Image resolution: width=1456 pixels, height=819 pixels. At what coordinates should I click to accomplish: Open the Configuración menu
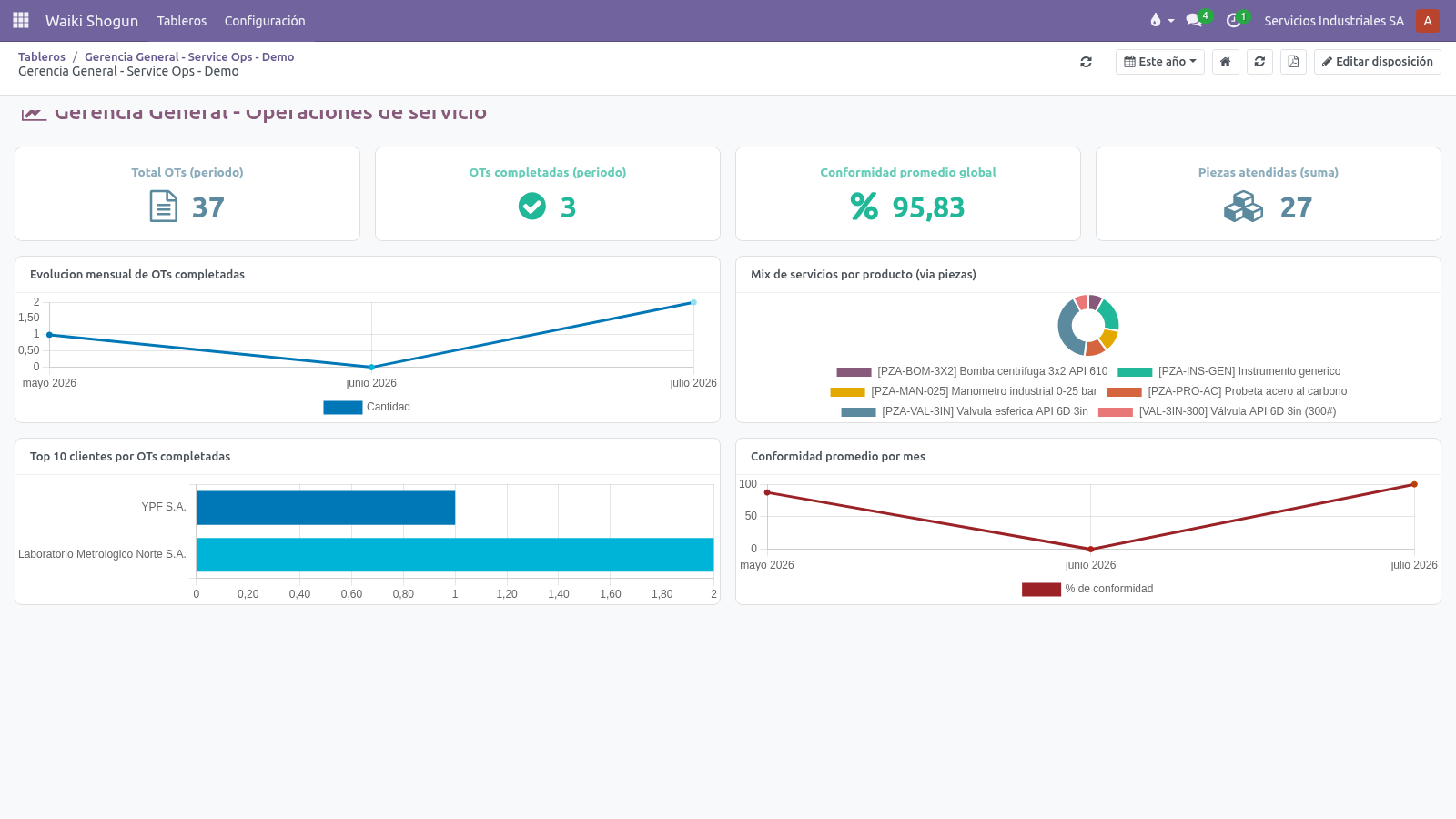(265, 20)
